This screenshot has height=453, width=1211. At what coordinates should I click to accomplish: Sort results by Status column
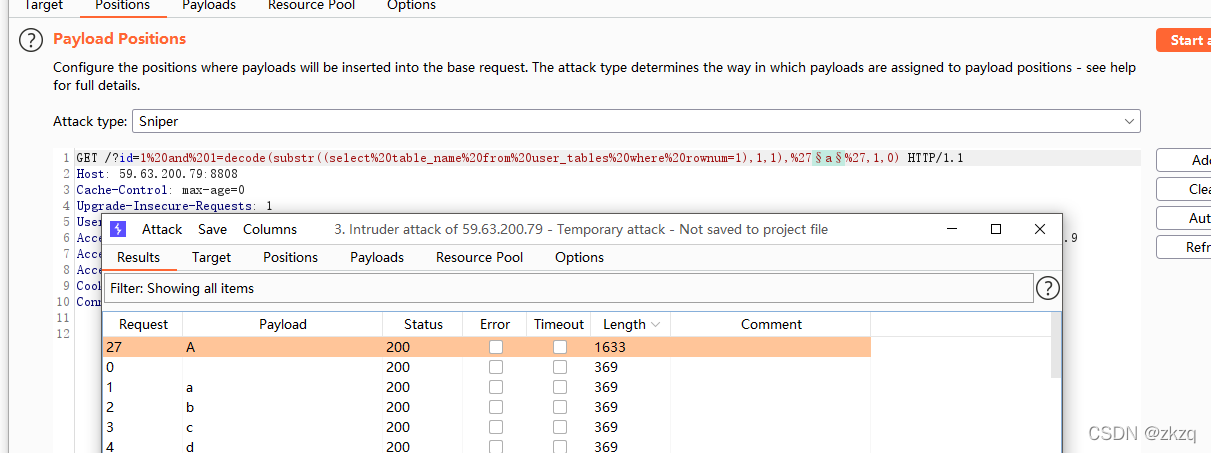pyautogui.click(x=423, y=324)
